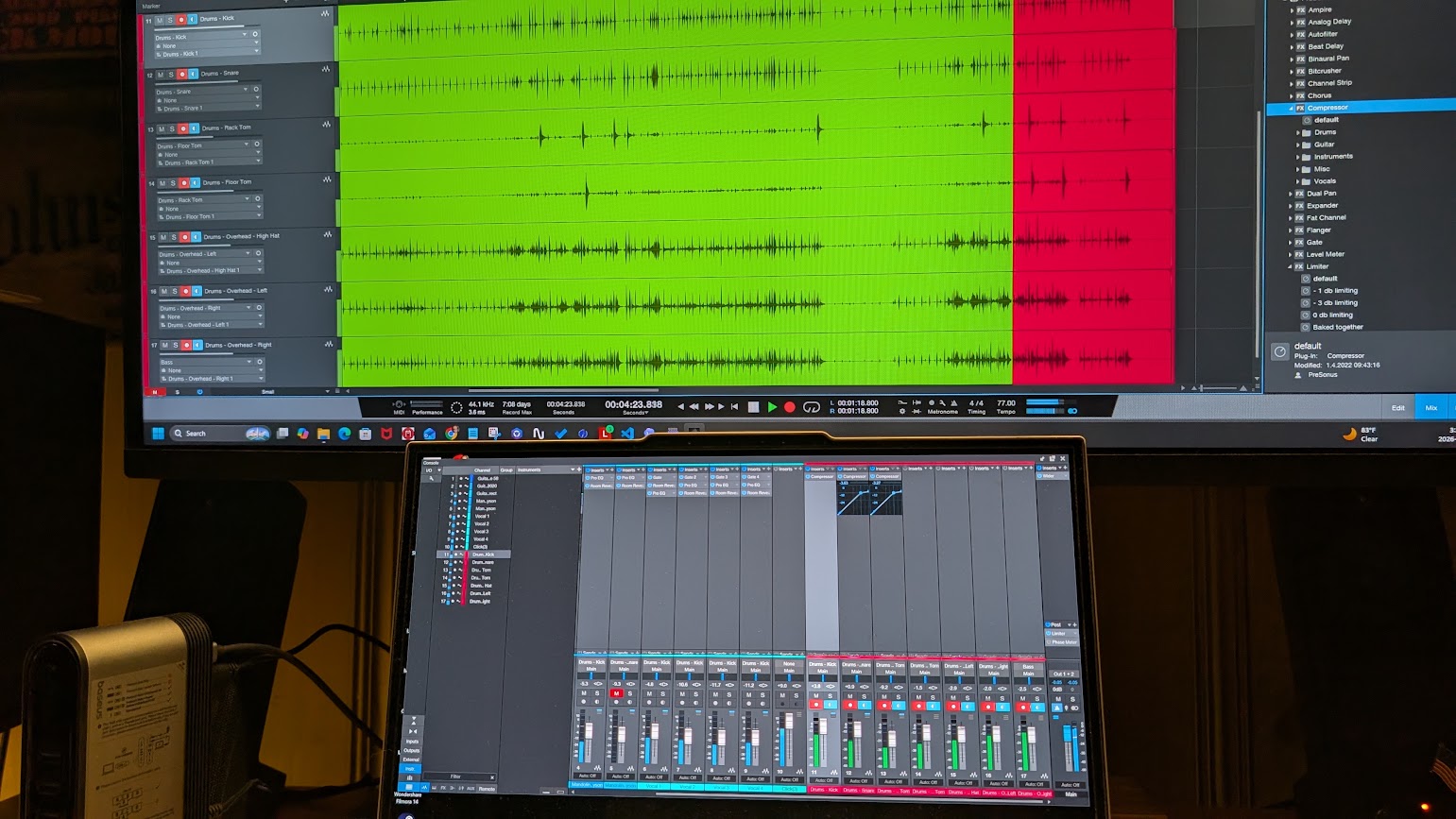1456x819 pixels.
Task: Click the Play button in the transport
Action: [x=772, y=407]
